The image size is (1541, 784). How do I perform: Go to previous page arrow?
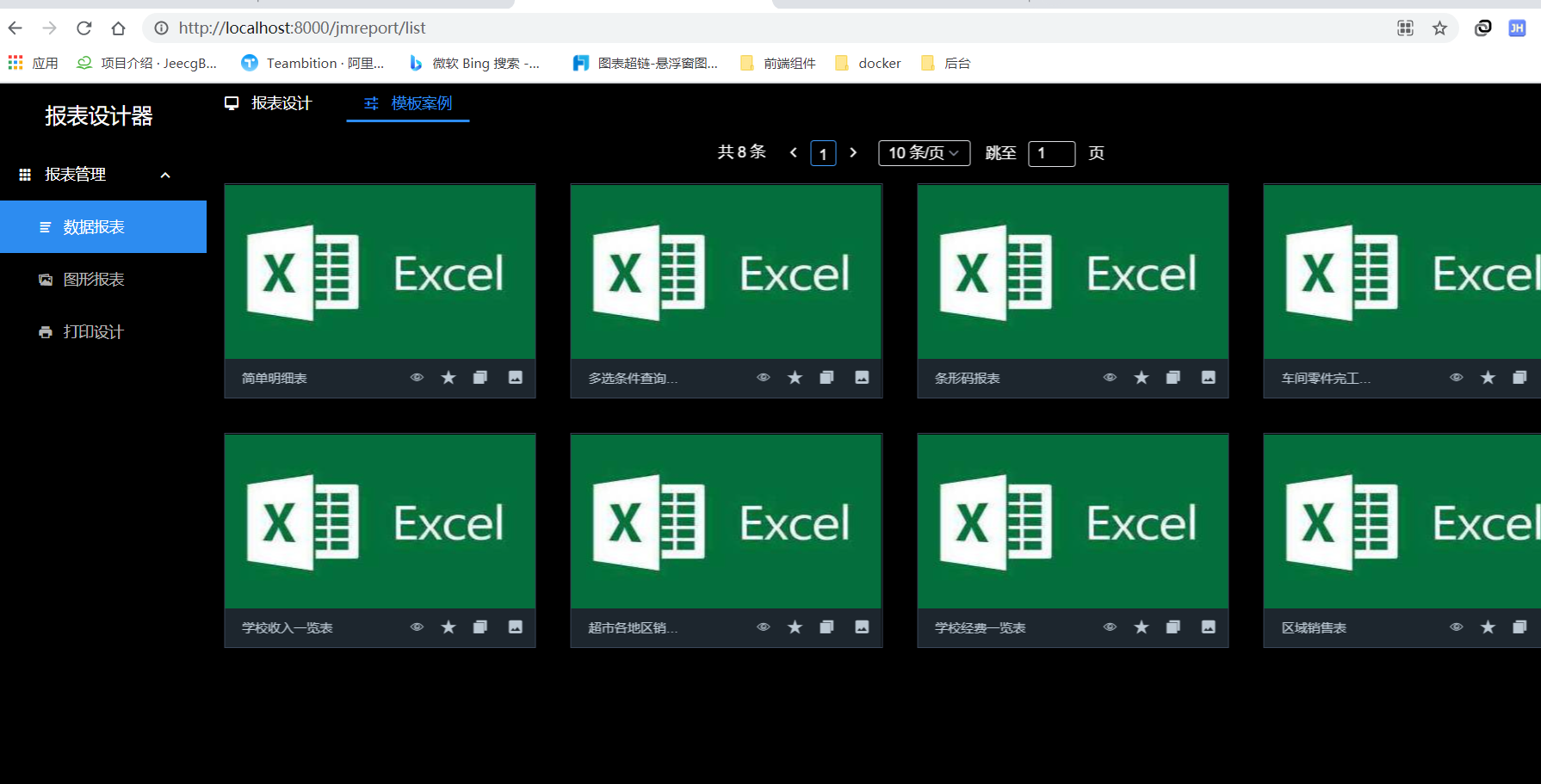(x=793, y=152)
